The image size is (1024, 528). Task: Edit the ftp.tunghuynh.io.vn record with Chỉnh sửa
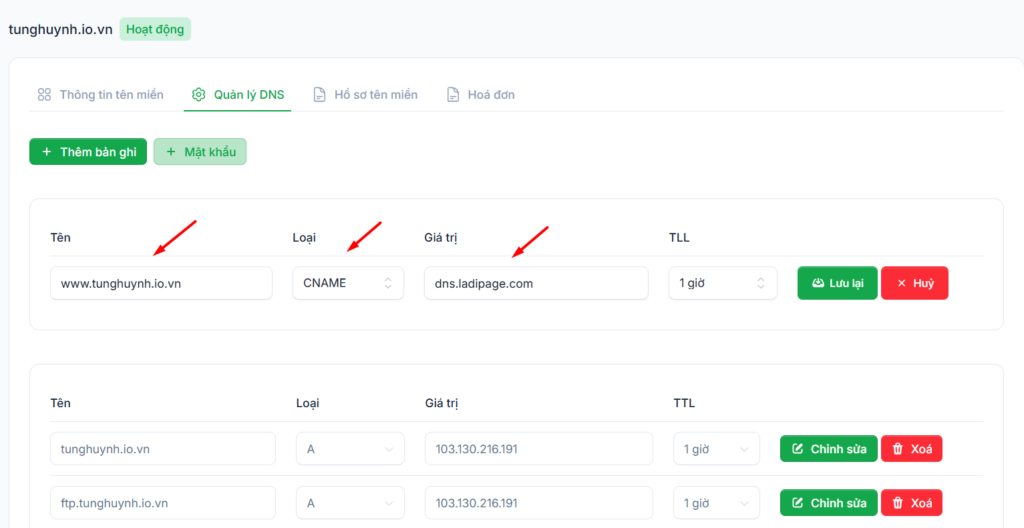pos(829,503)
